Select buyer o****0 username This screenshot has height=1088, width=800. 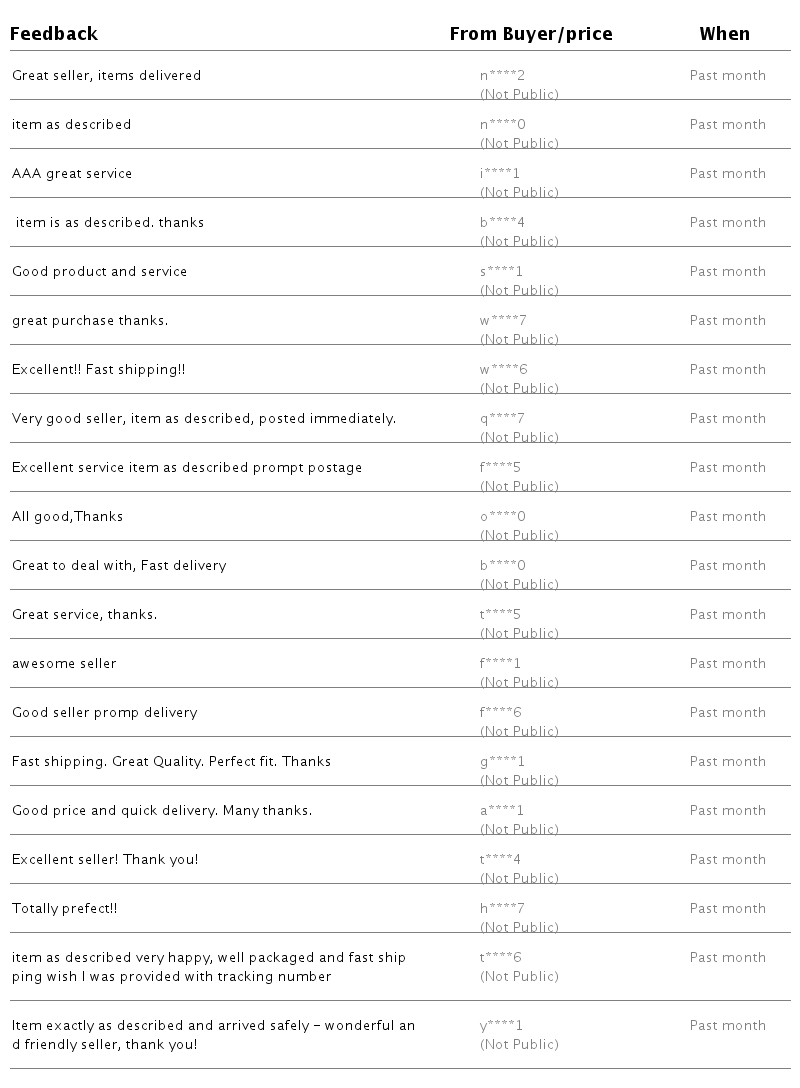tap(502, 516)
